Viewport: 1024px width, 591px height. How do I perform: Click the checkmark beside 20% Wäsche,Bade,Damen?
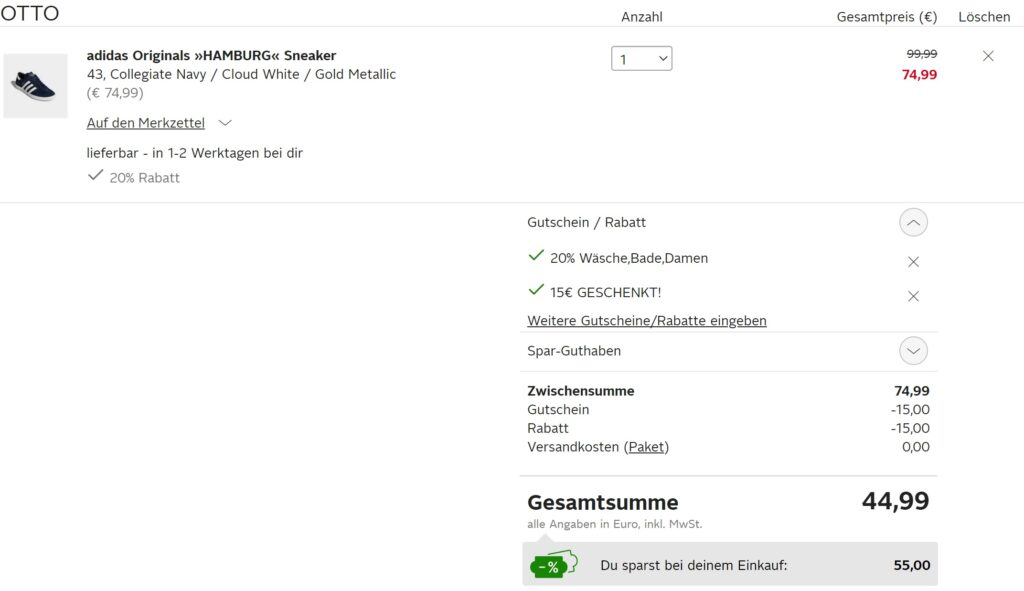tap(536, 255)
